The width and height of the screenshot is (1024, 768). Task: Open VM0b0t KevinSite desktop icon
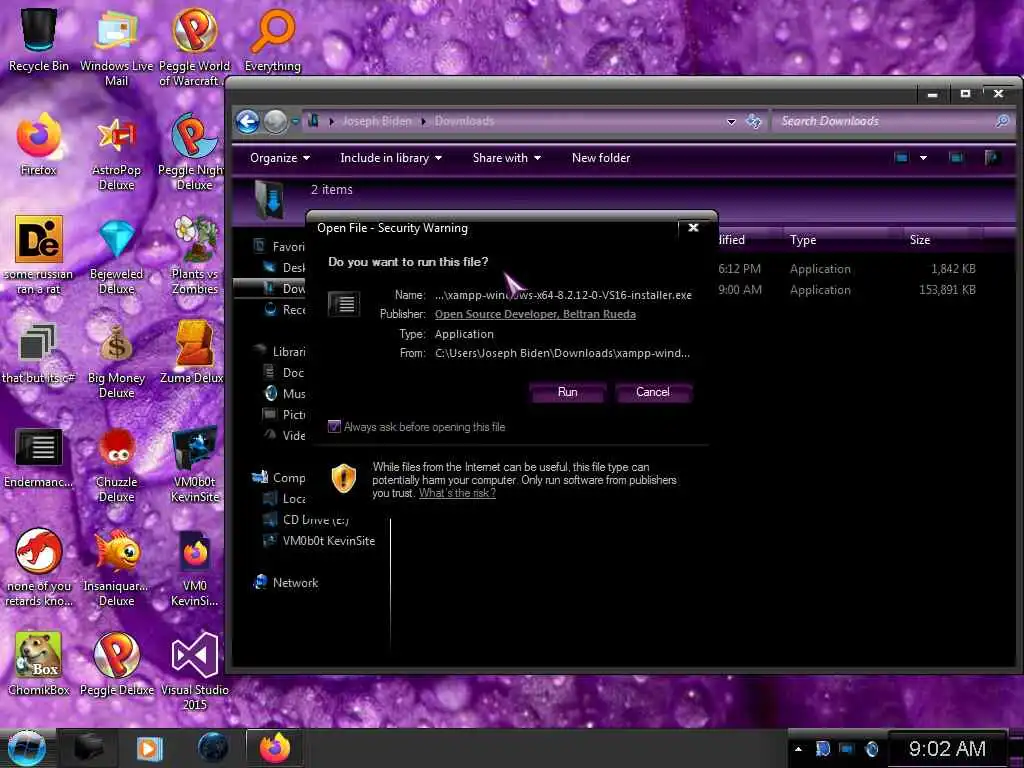tap(194, 464)
